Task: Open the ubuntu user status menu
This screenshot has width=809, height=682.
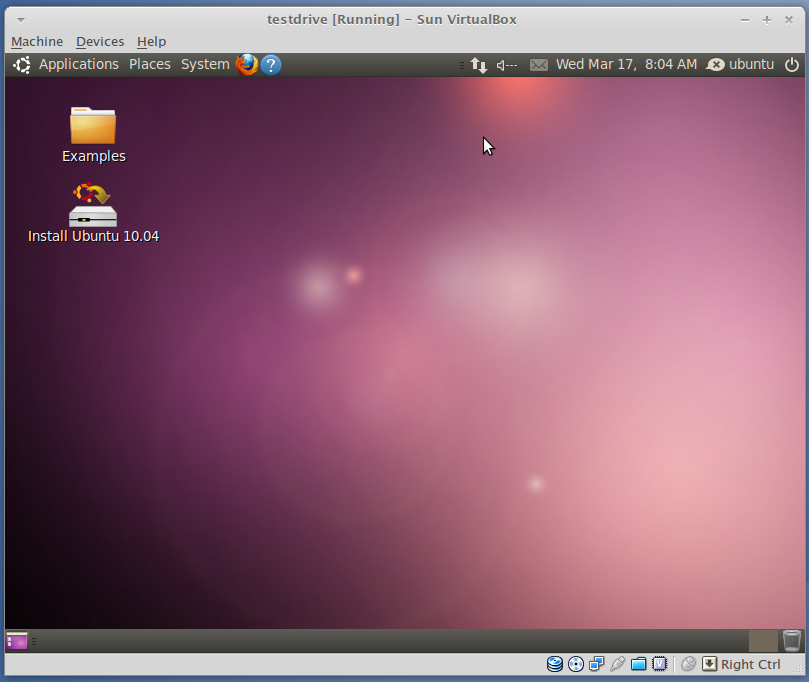Action: [x=740, y=64]
